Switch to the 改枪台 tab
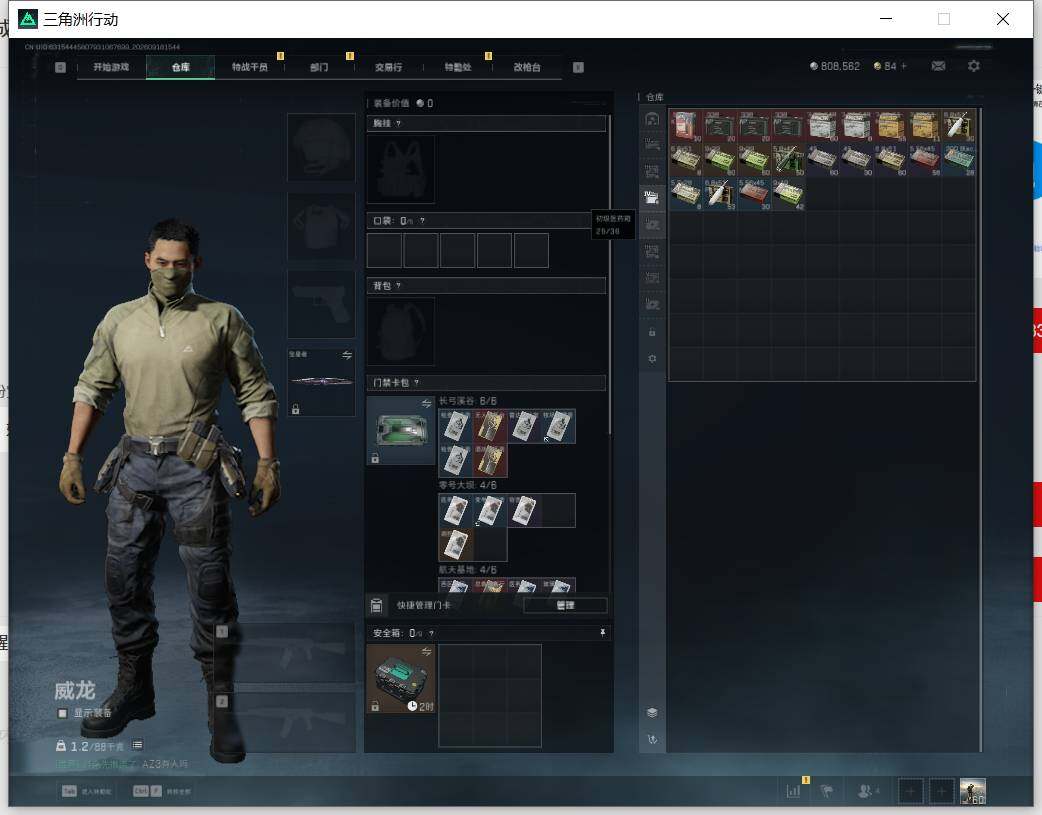The height and width of the screenshot is (815, 1042). tap(527, 67)
